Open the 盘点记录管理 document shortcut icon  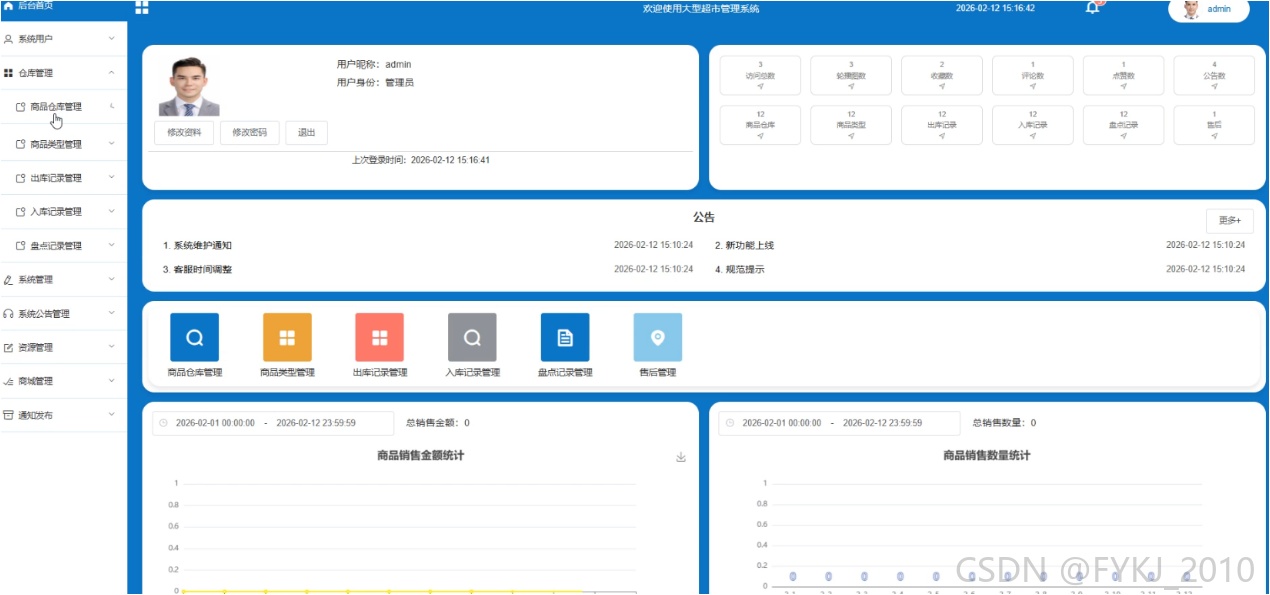[565, 337]
